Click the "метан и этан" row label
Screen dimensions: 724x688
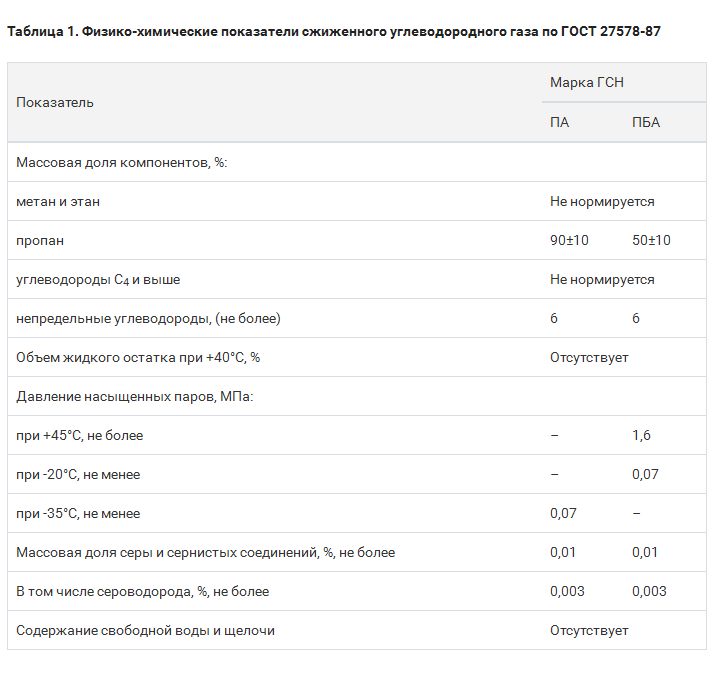(x=58, y=201)
